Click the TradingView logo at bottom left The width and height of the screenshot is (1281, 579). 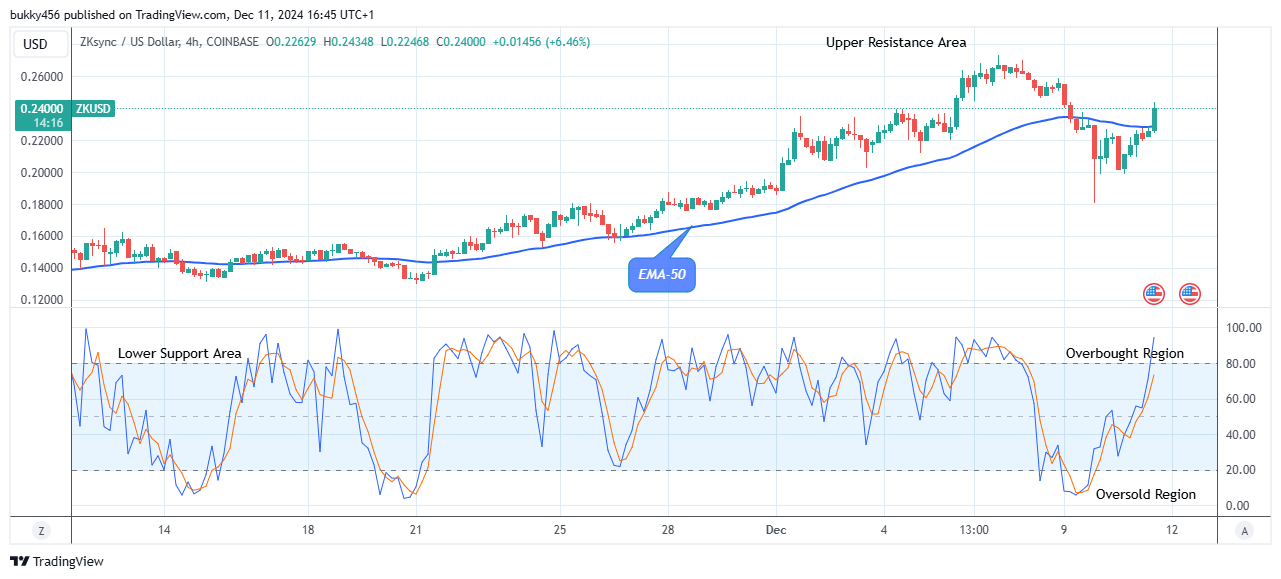(x=57, y=562)
